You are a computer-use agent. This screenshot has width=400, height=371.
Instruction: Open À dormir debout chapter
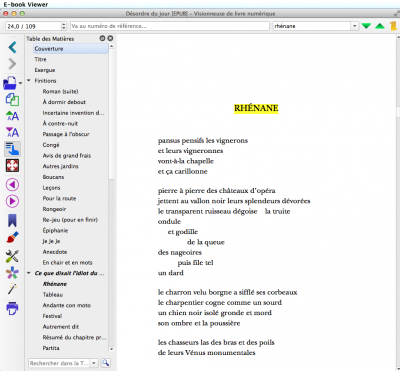pos(64,102)
